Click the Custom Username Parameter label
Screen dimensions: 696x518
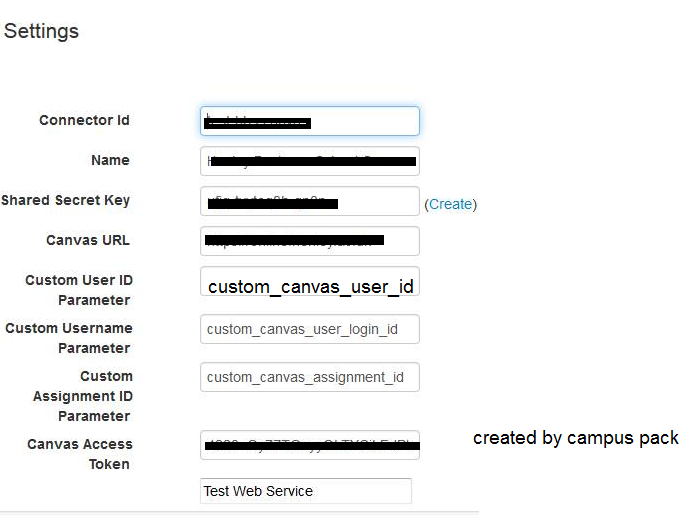coord(69,338)
